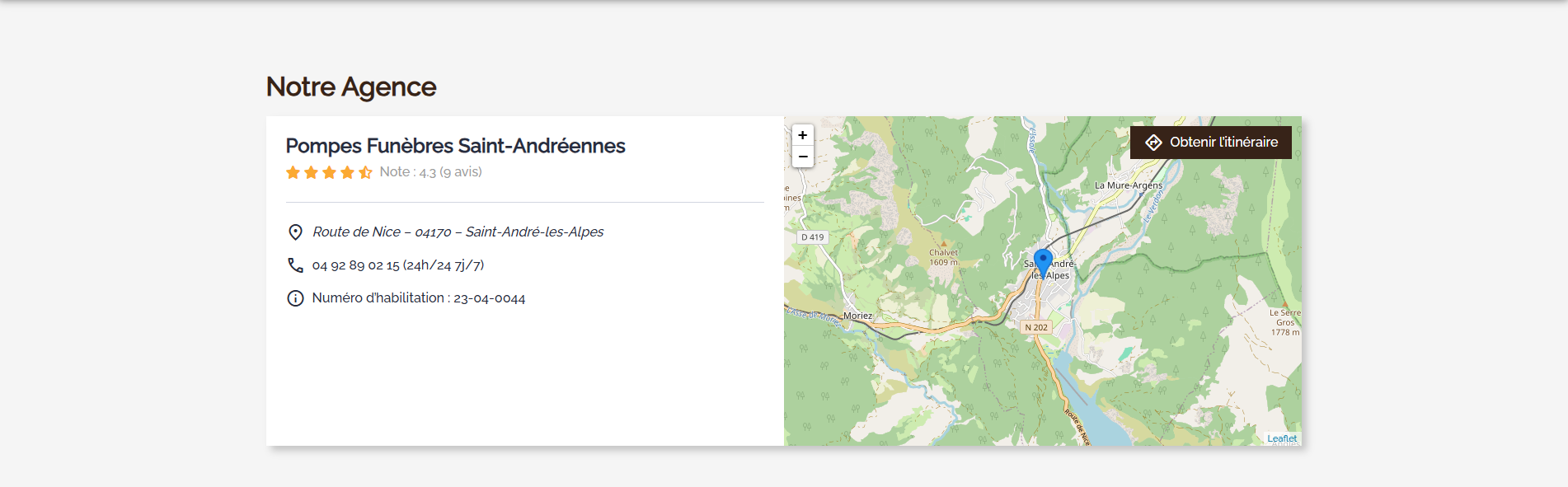Click the address pin icon
Viewport: 1568px width, 487px height.
[x=295, y=232]
